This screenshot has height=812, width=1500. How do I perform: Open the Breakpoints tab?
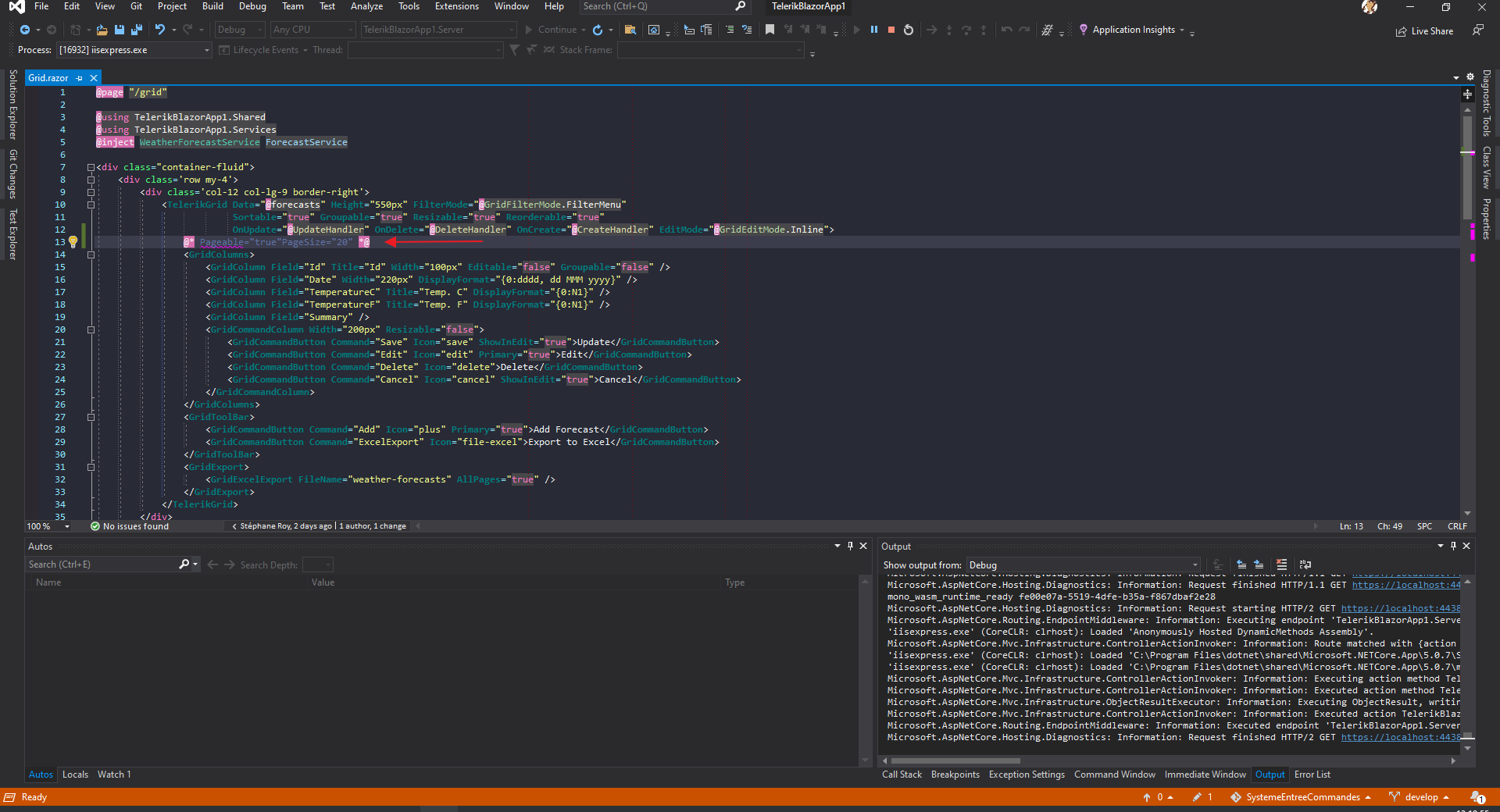point(955,775)
